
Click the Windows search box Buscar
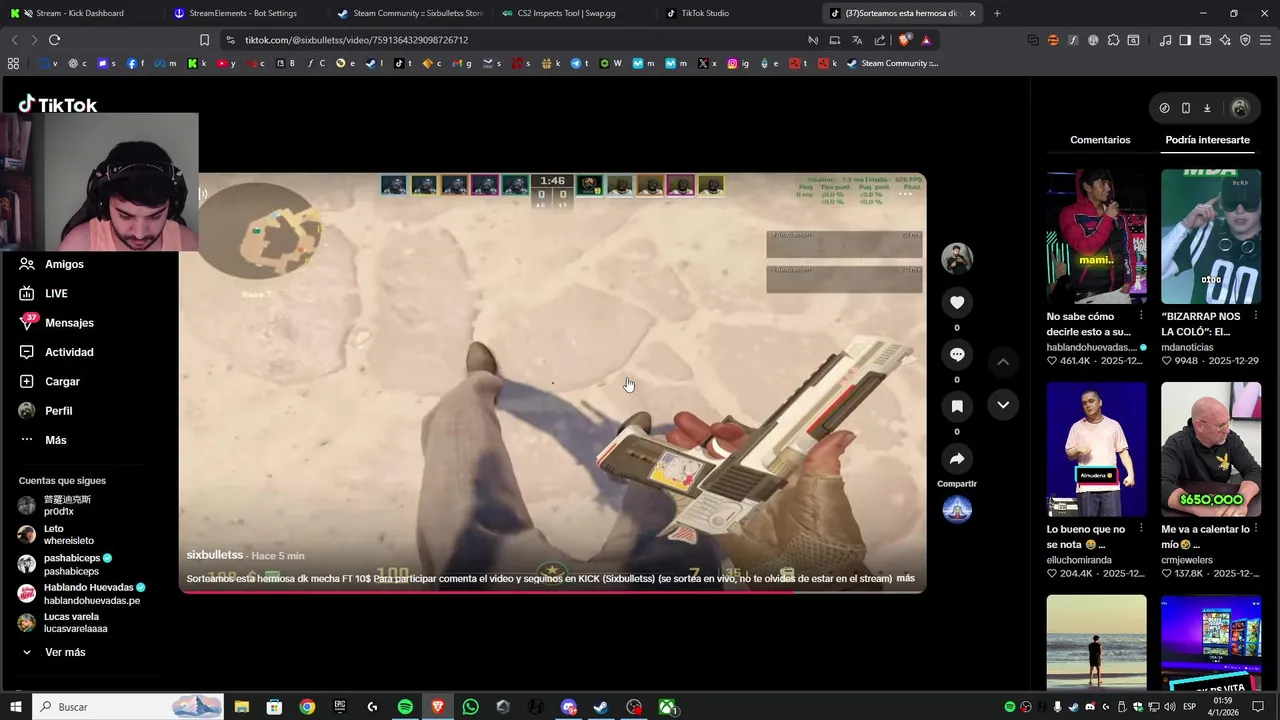[x=129, y=707]
